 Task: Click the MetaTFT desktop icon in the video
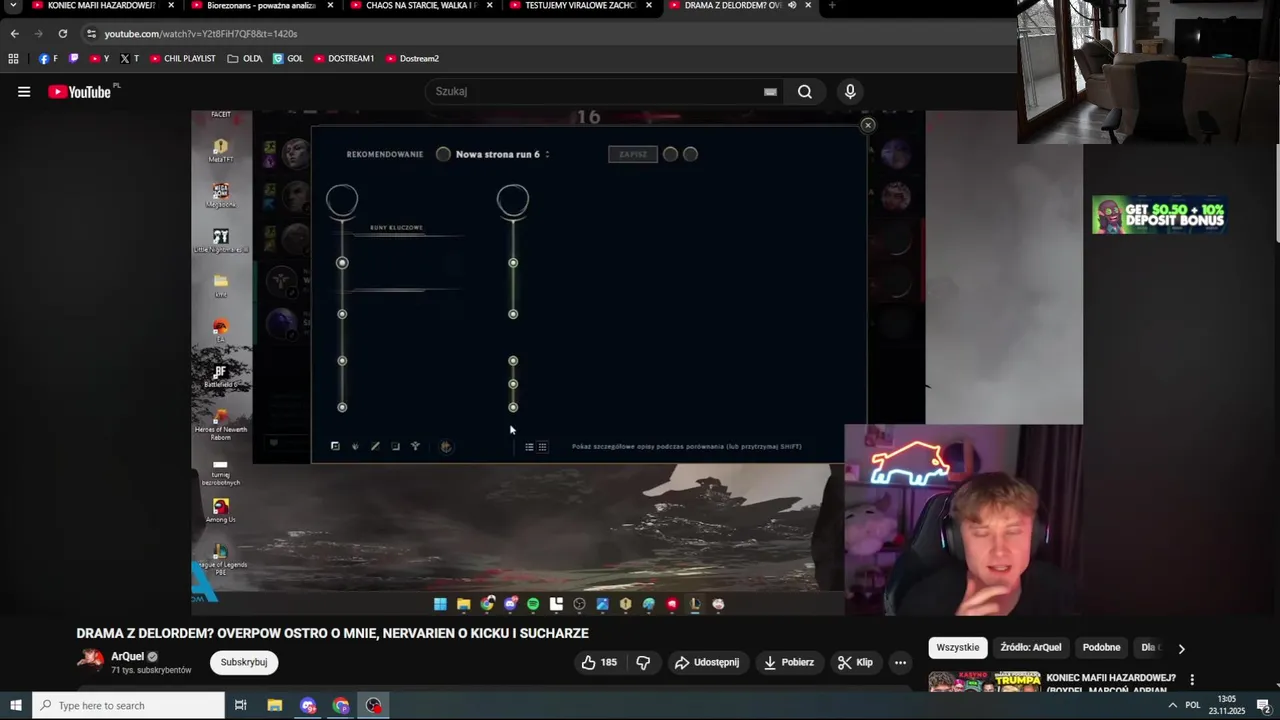tap(221, 151)
